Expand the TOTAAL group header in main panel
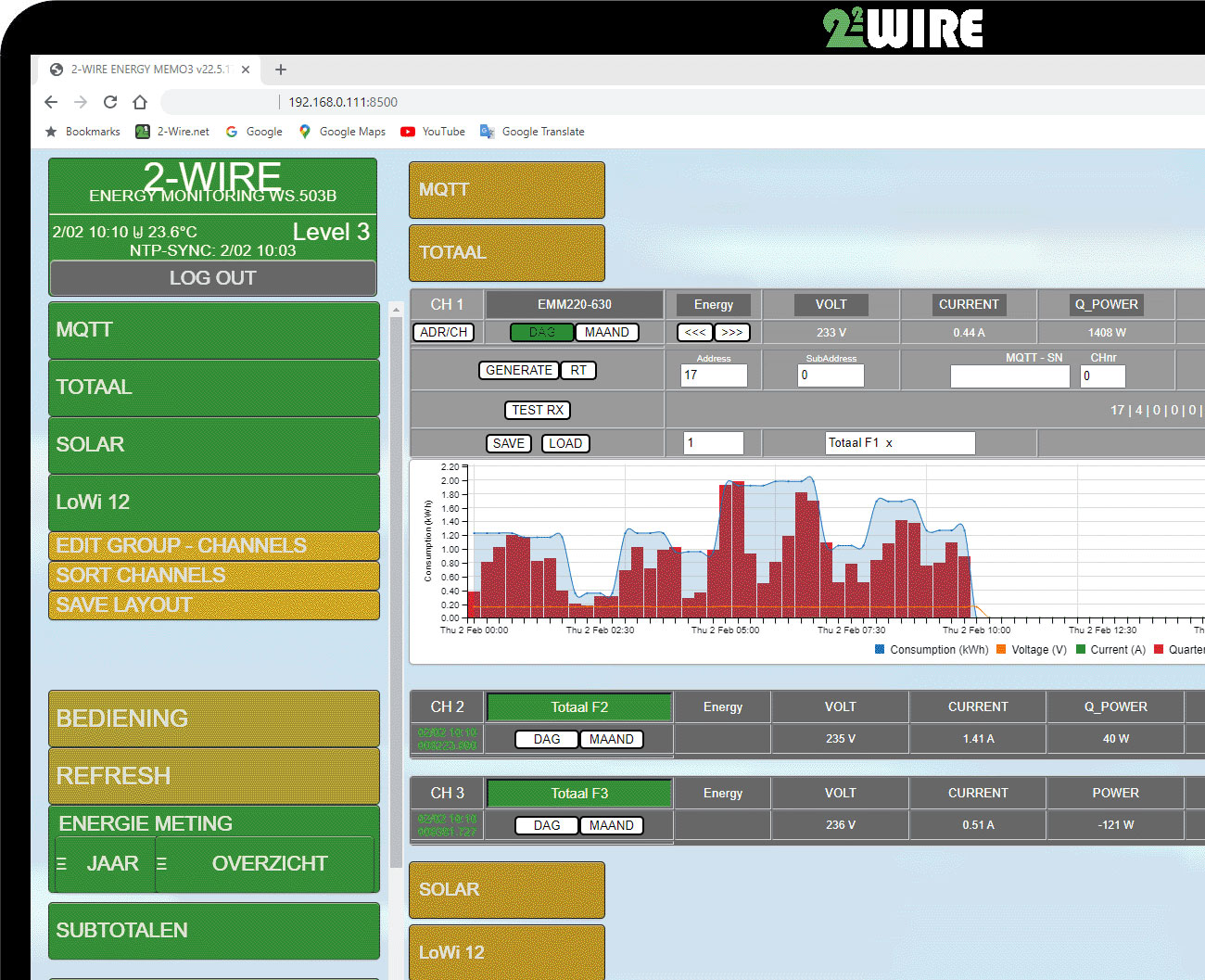The image size is (1205, 980). (x=507, y=253)
